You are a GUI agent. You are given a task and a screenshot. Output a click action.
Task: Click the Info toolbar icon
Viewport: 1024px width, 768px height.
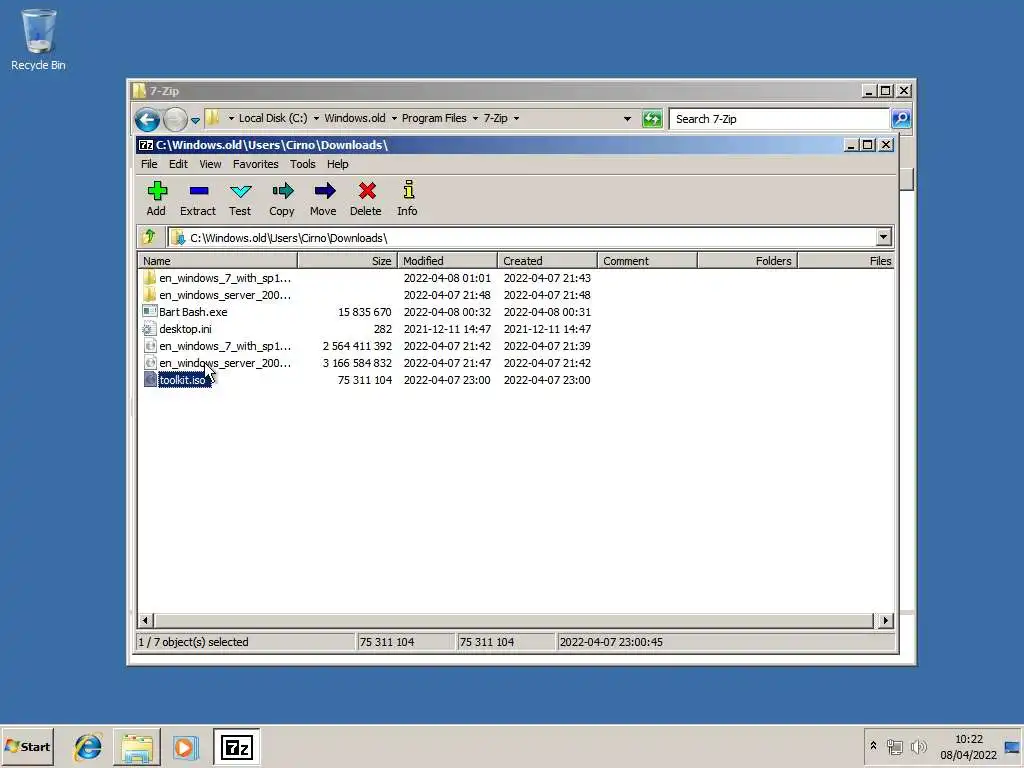408,189
